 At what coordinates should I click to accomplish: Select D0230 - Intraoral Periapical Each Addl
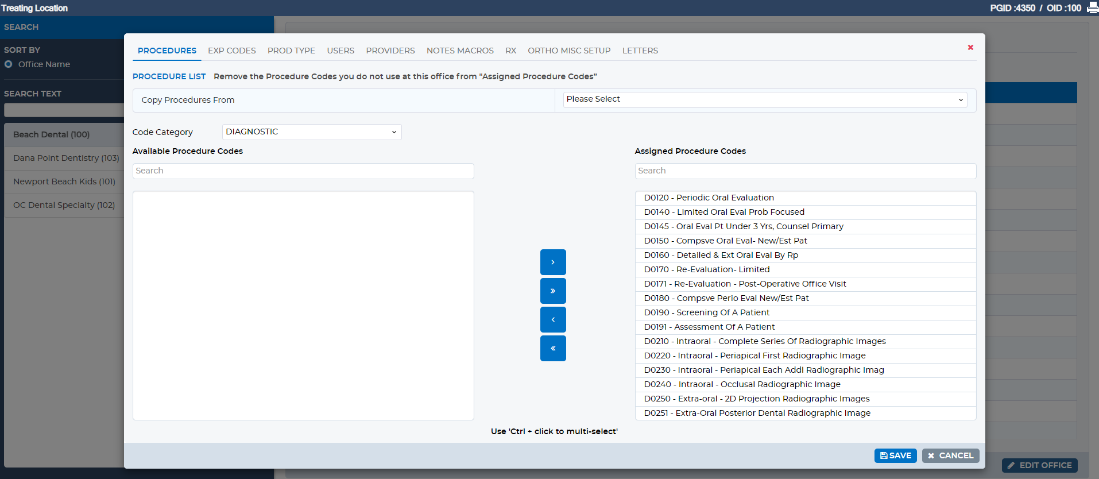click(805, 370)
